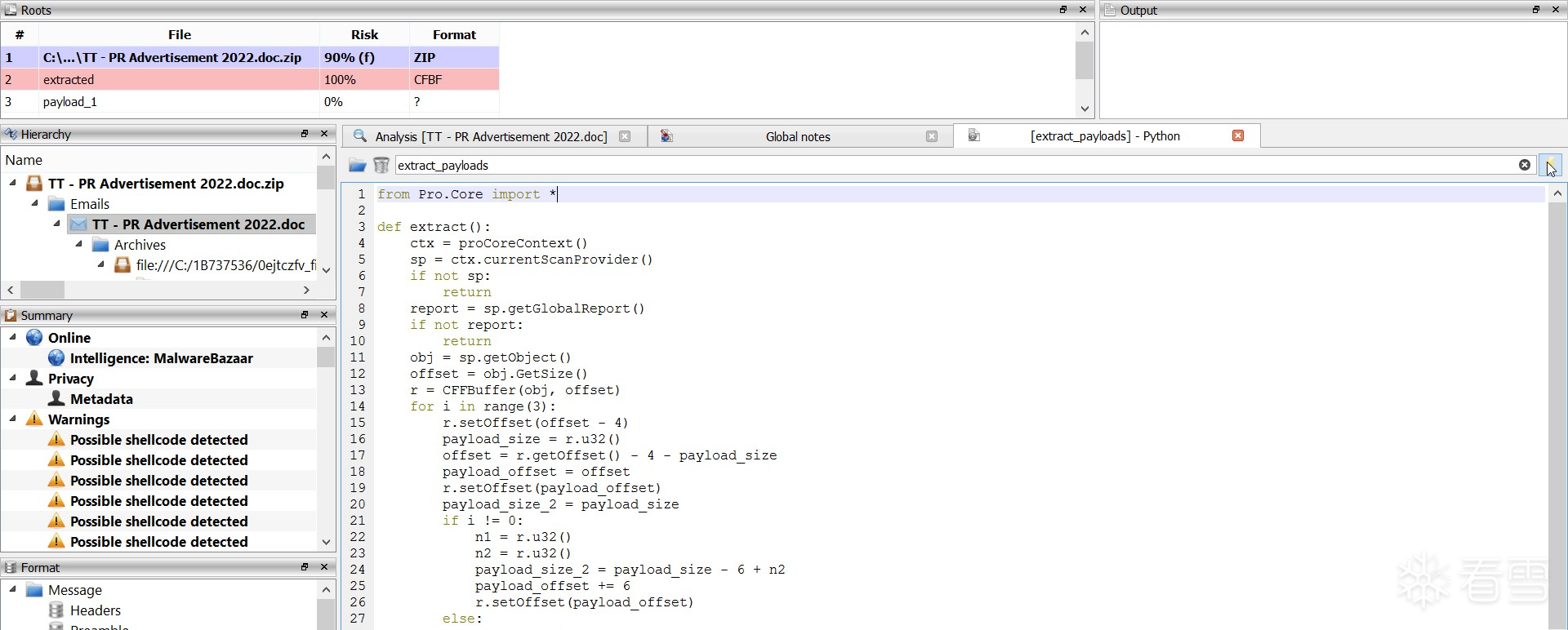Float the Summary panel
The image size is (1568, 630).
(305, 315)
